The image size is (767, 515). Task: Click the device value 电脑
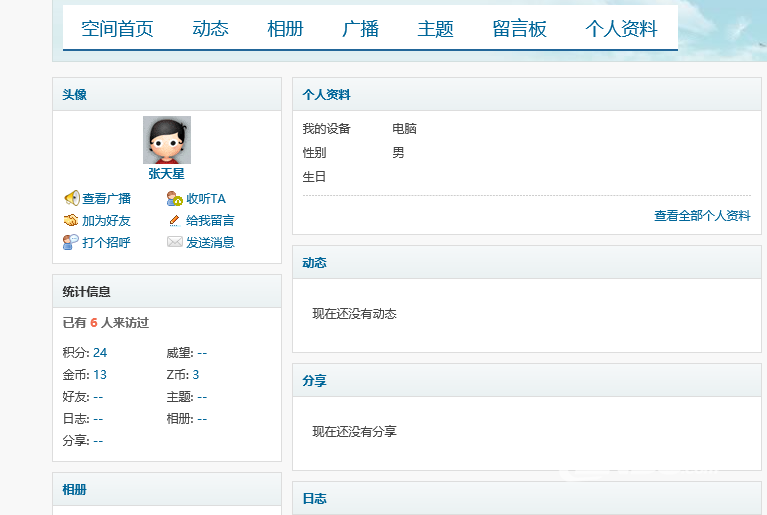pyautogui.click(x=404, y=129)
